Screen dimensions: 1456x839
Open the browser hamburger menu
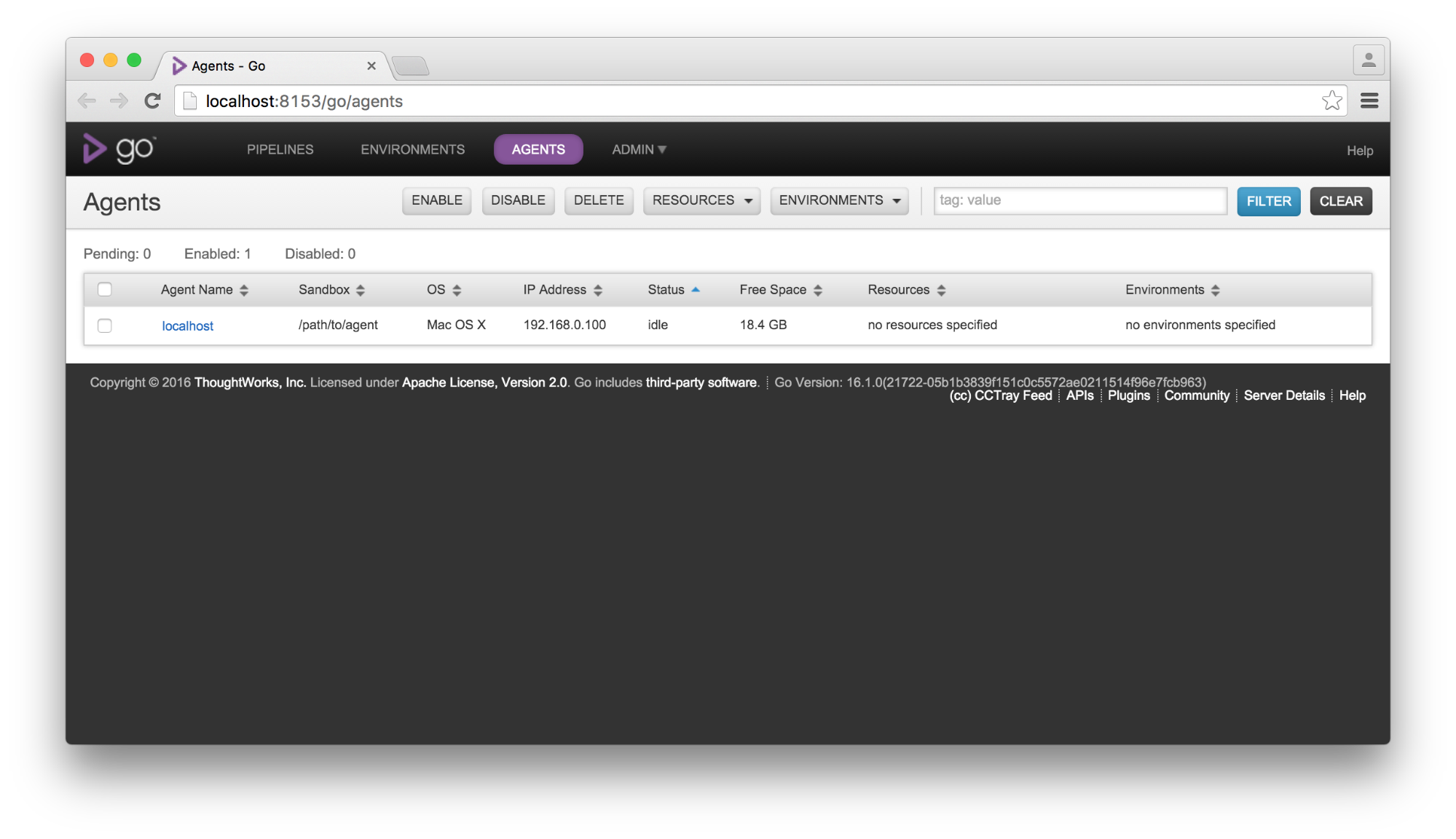[1369, 101]
